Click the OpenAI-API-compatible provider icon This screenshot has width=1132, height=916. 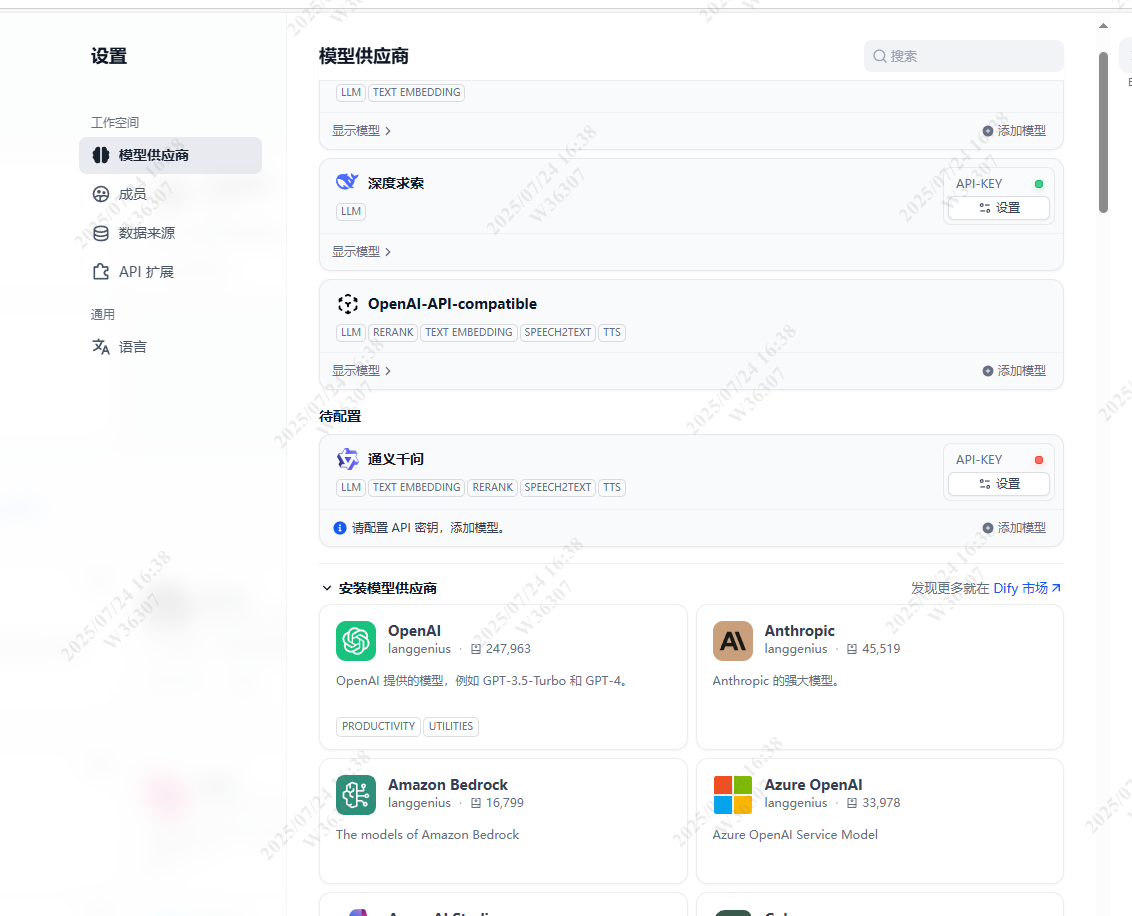[x=347, y=304]
